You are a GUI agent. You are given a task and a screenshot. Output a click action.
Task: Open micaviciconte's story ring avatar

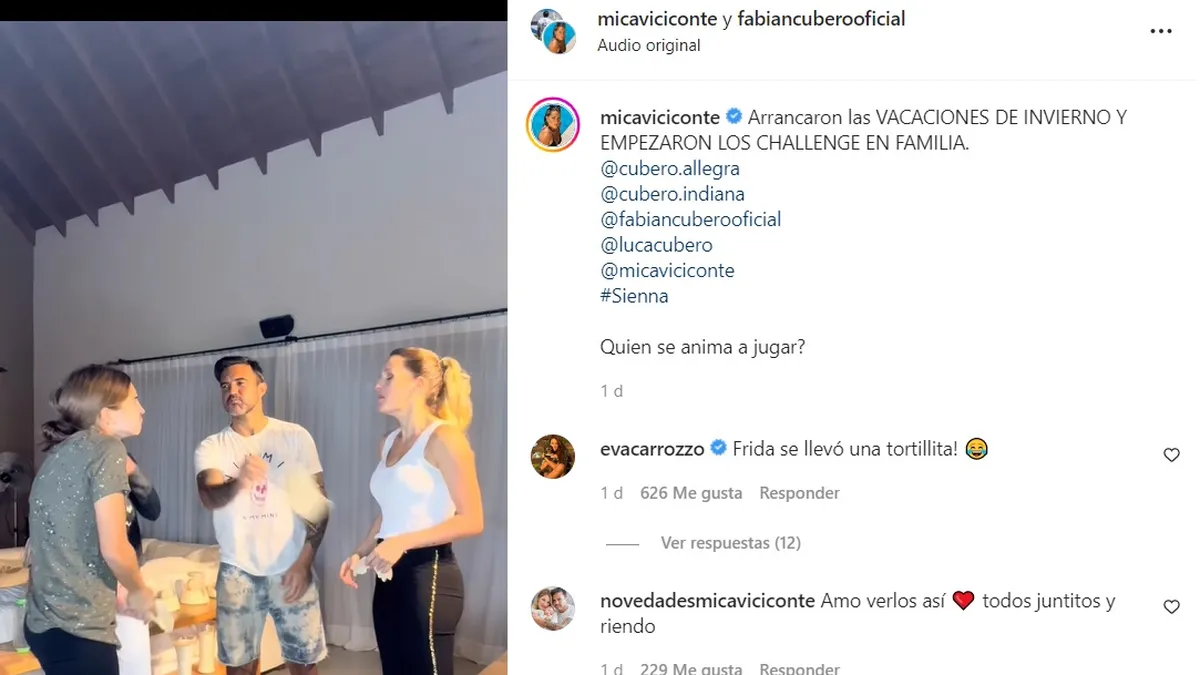coord(552,125)
